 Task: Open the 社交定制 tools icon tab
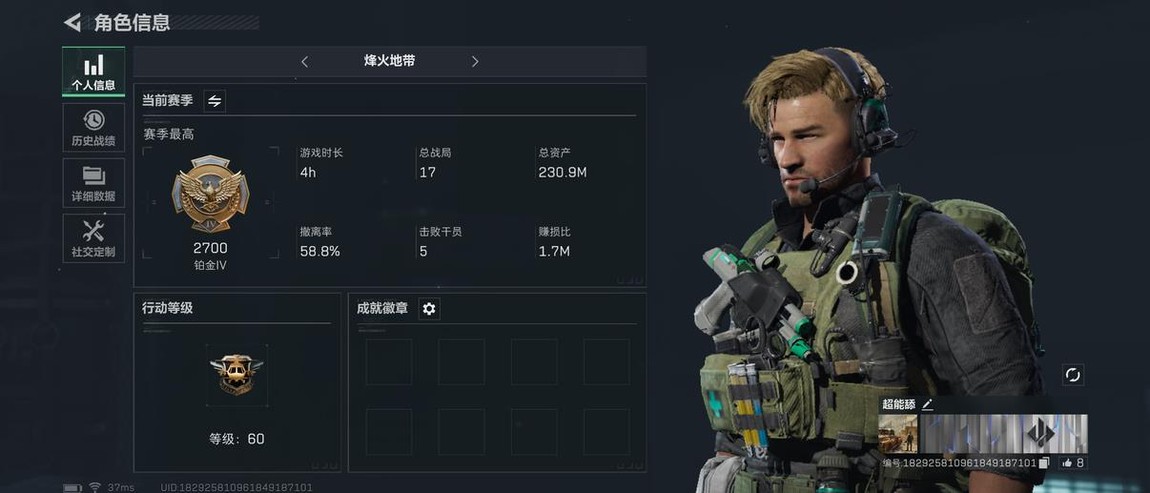pos(93,238)
